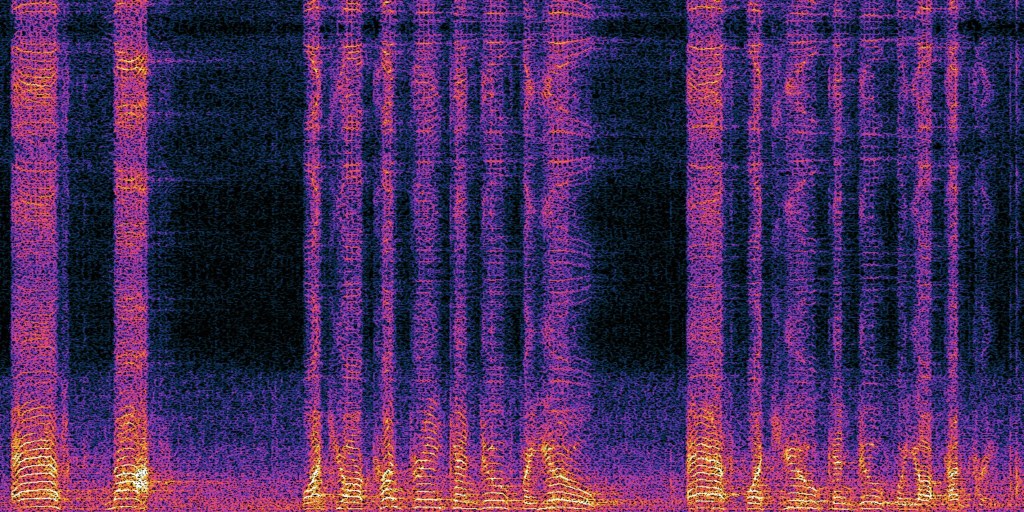Click the onset of the middle speech segment
Viewport: 1024px width, 512px height.
(x=312, y=250)
